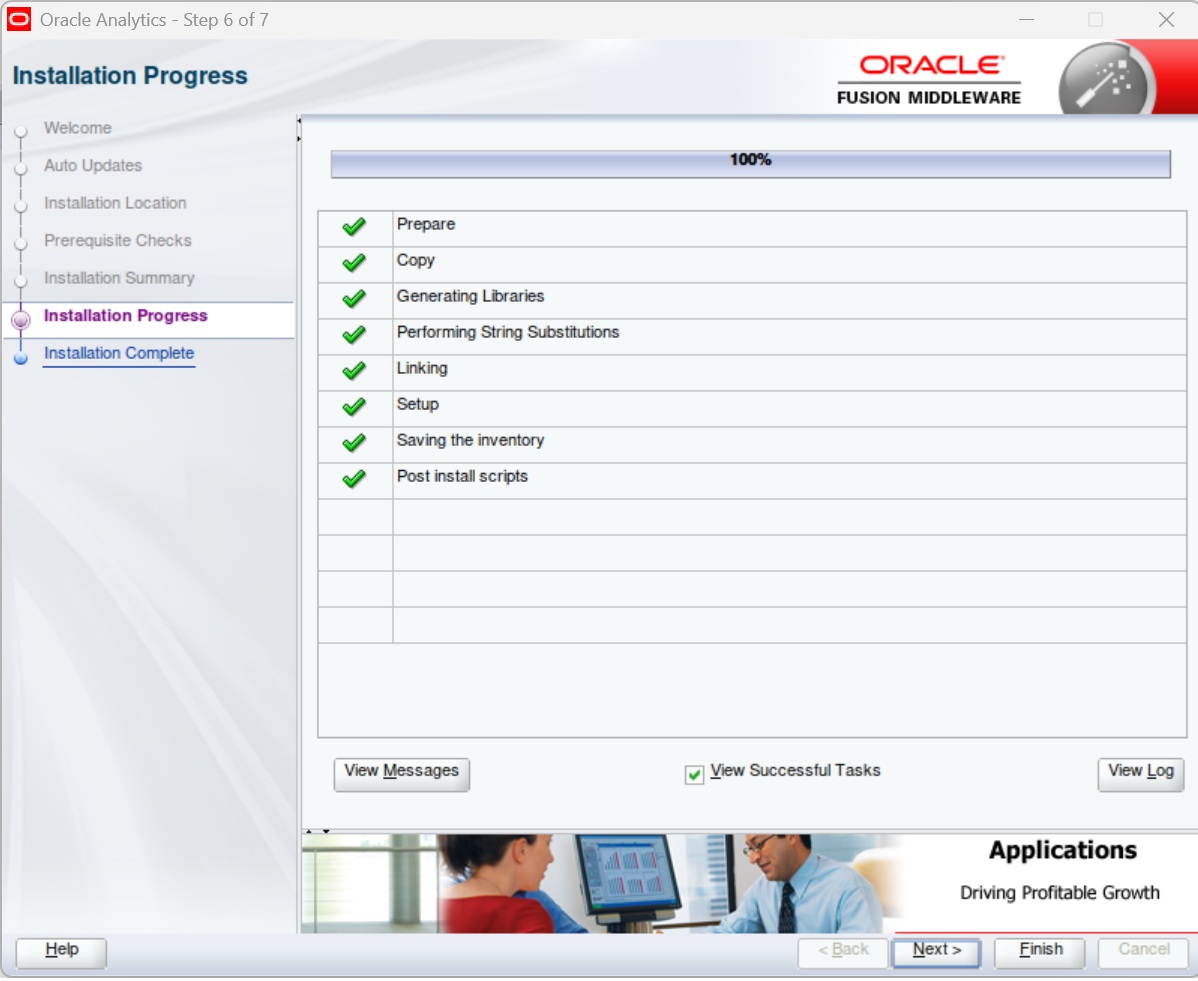Click the Setup task row text
Viewport: 1198px width, 981px height.
point(417,404)
